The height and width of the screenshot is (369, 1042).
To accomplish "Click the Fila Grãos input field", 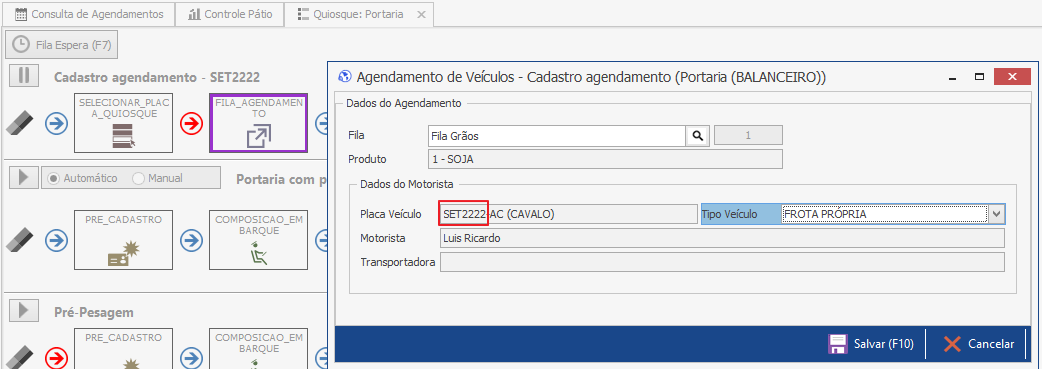I will tap(557, 136).
